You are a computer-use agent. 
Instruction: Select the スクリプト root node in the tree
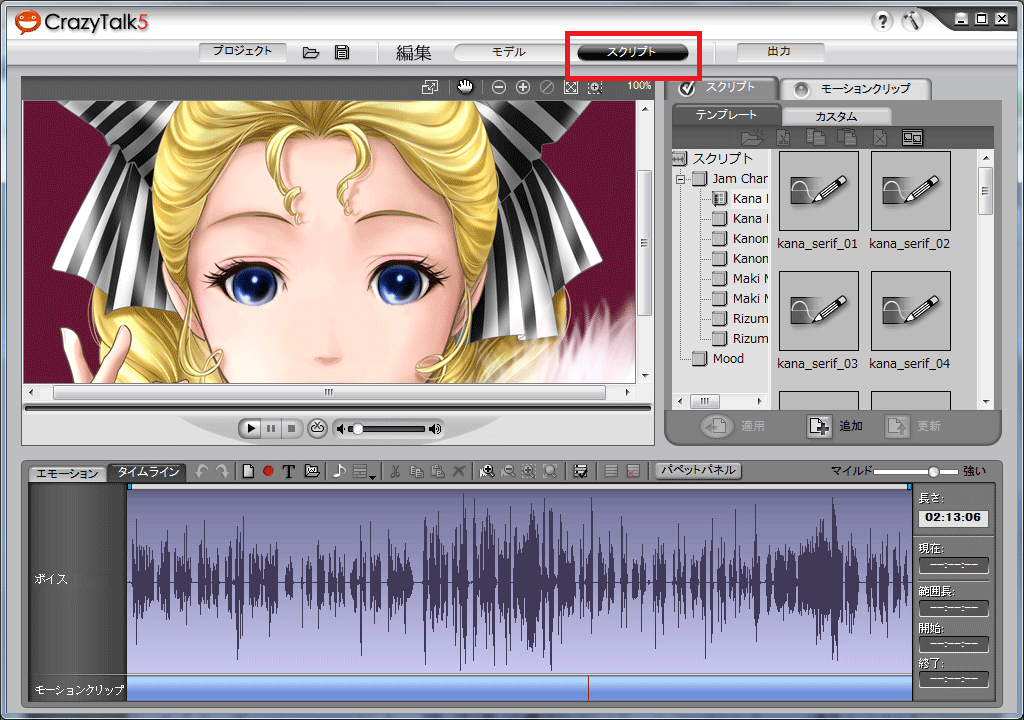point(722,158)
